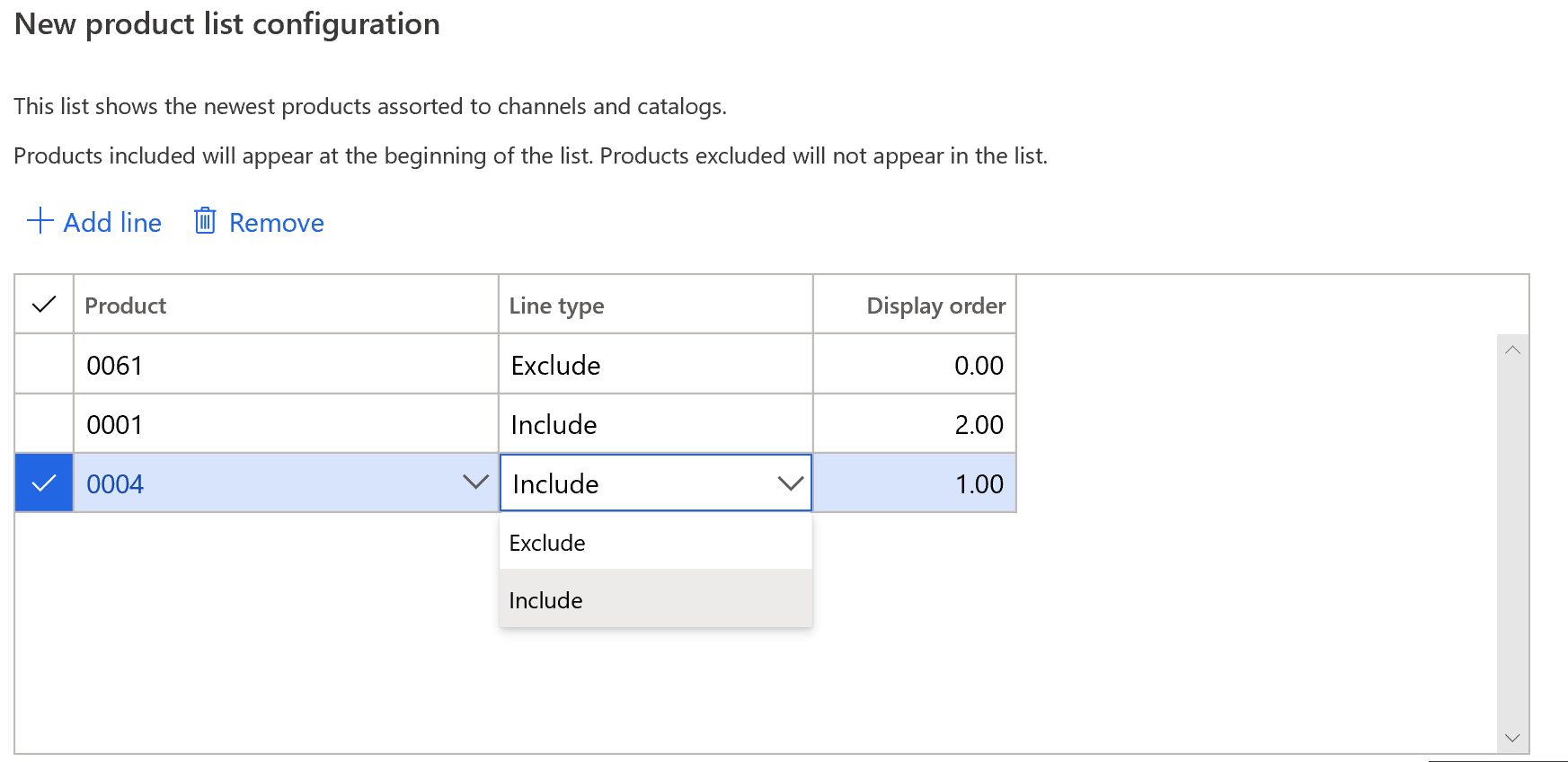Sort by the Display order column header
Image resolution: width=1568 pixels, height=762 pixels.
pos(915,305)
